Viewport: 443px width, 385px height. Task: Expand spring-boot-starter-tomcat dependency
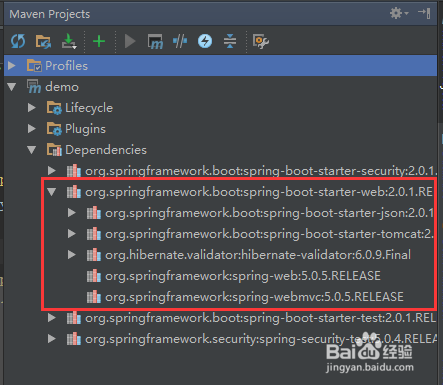pos(72,234)
